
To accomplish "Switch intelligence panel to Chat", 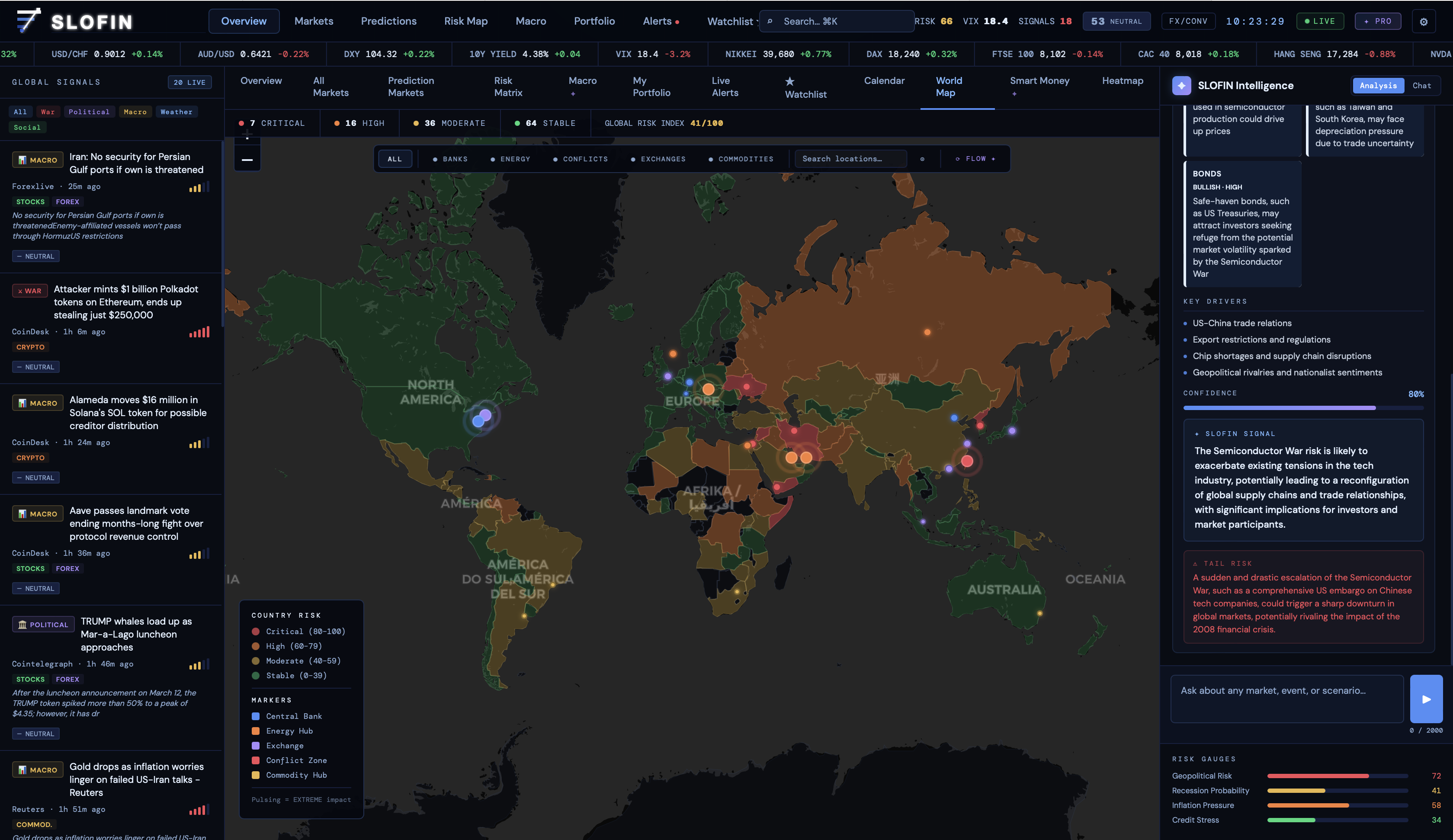I will click(x=1421, y=85).
